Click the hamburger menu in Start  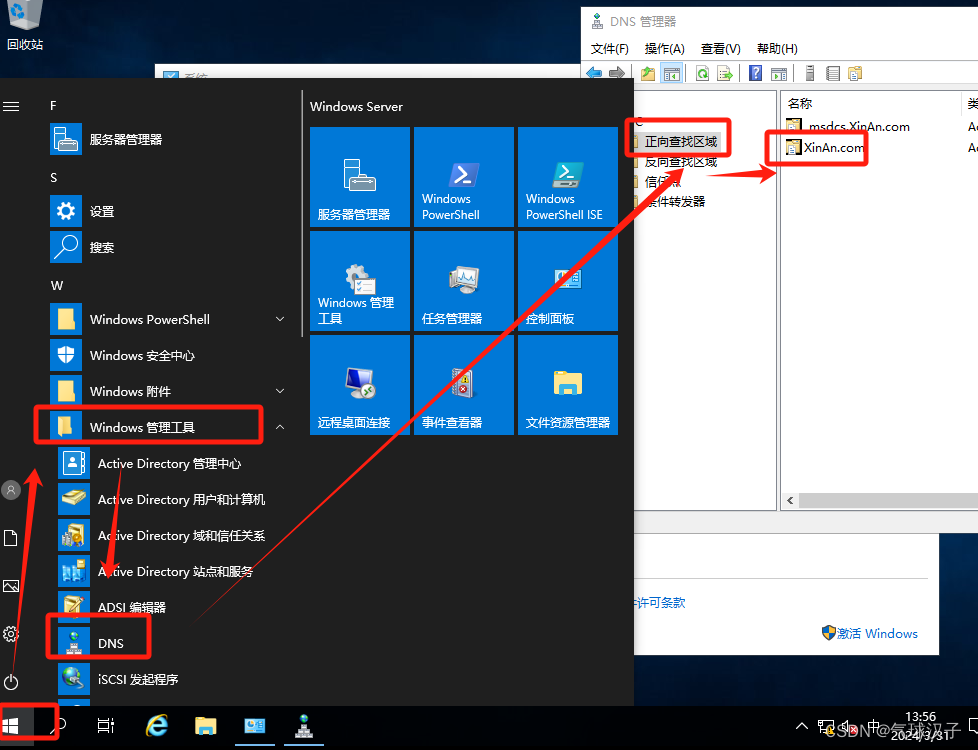[x=11, y=106]
